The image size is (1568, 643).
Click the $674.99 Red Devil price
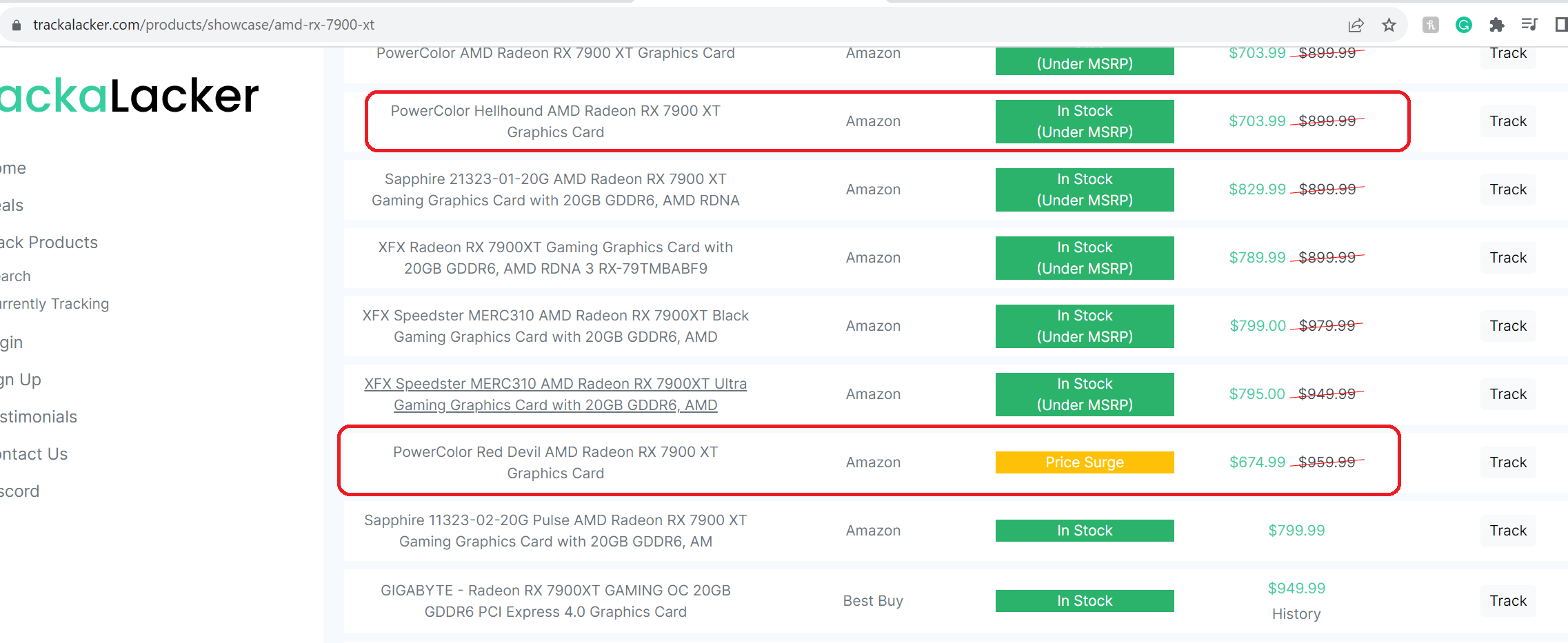[x=1258, y=462]
